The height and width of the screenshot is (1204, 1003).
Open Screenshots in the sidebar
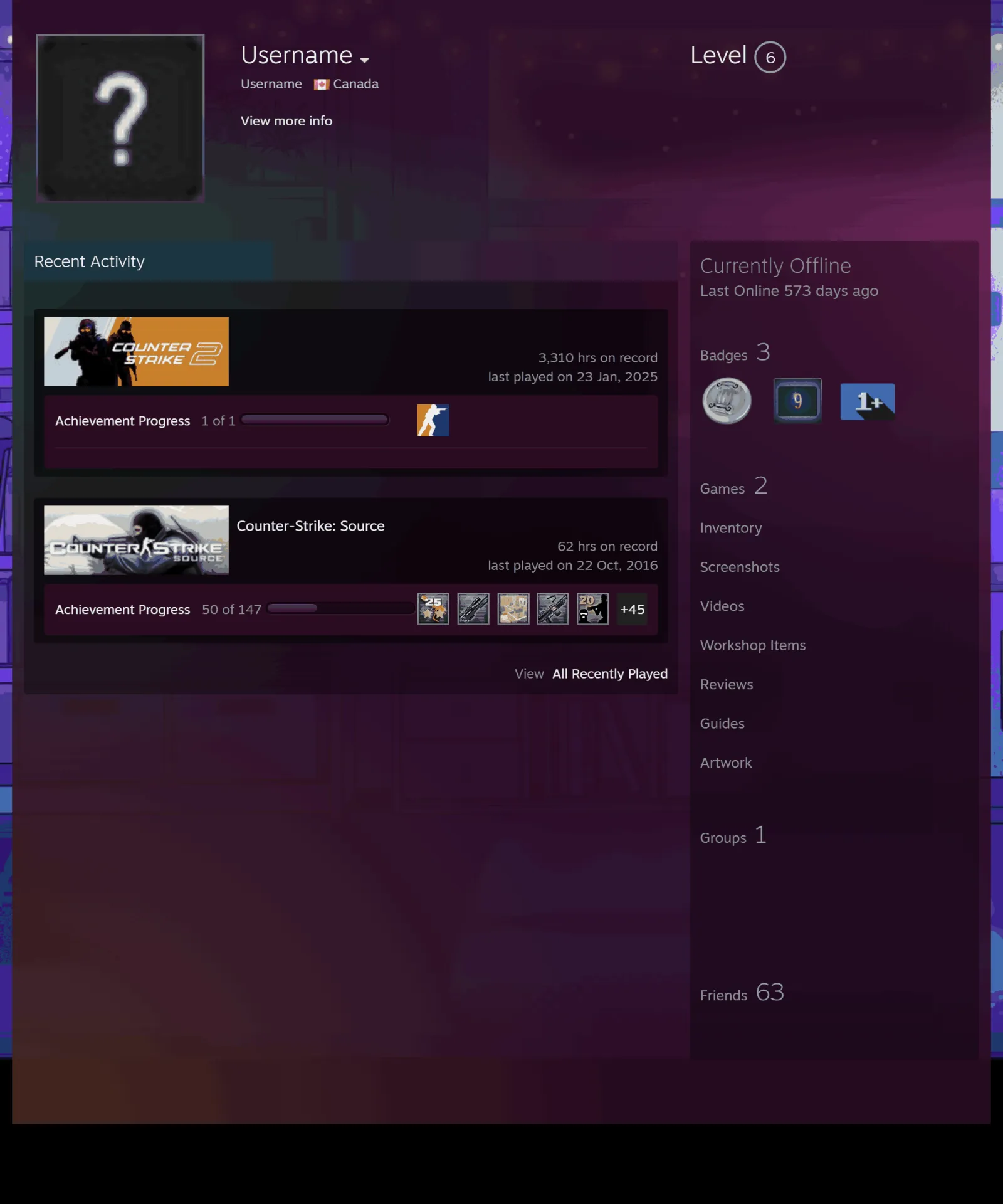(x=740, y=567)
